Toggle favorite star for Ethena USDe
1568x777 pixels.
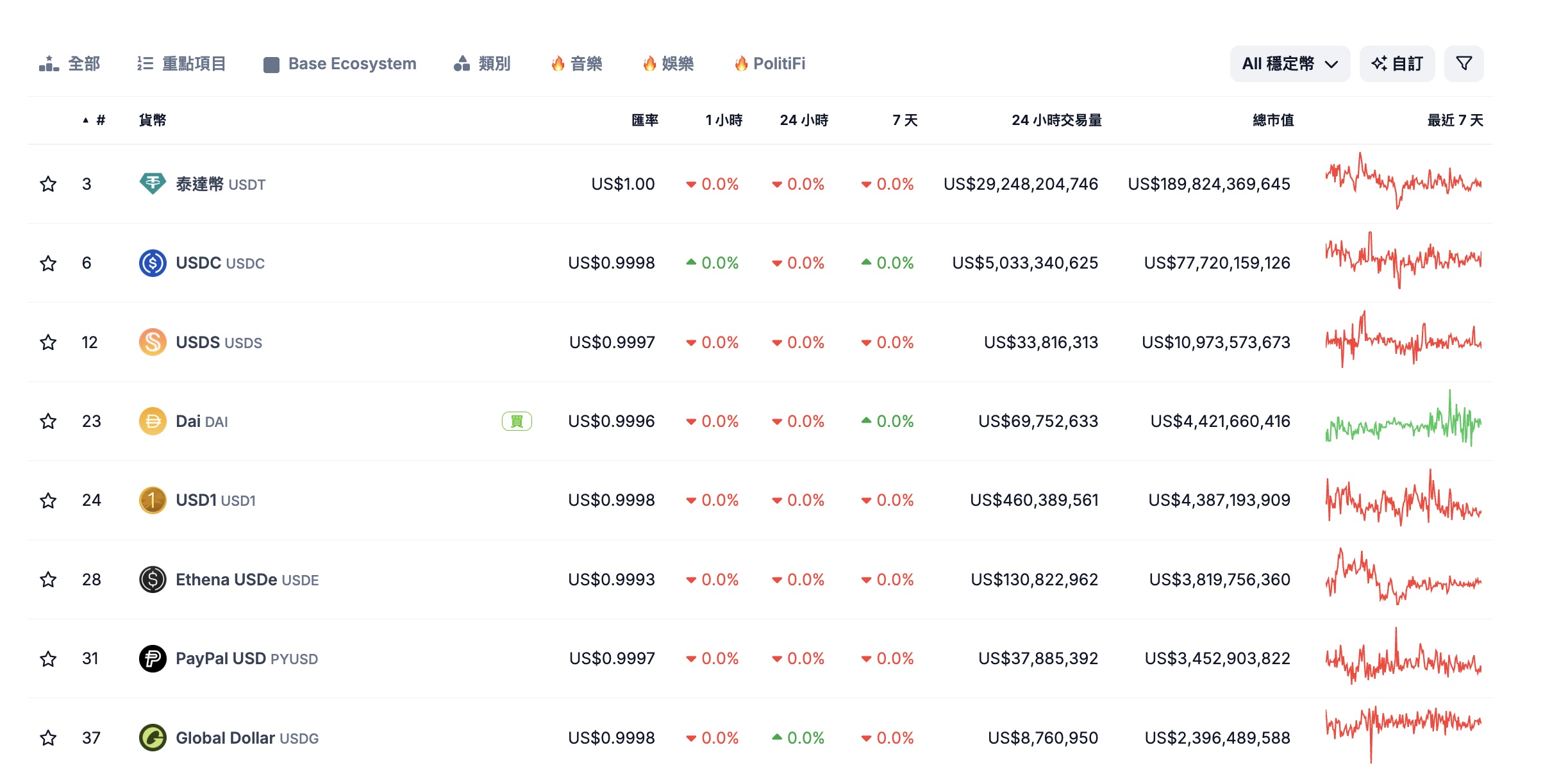[x=48, y=580]
